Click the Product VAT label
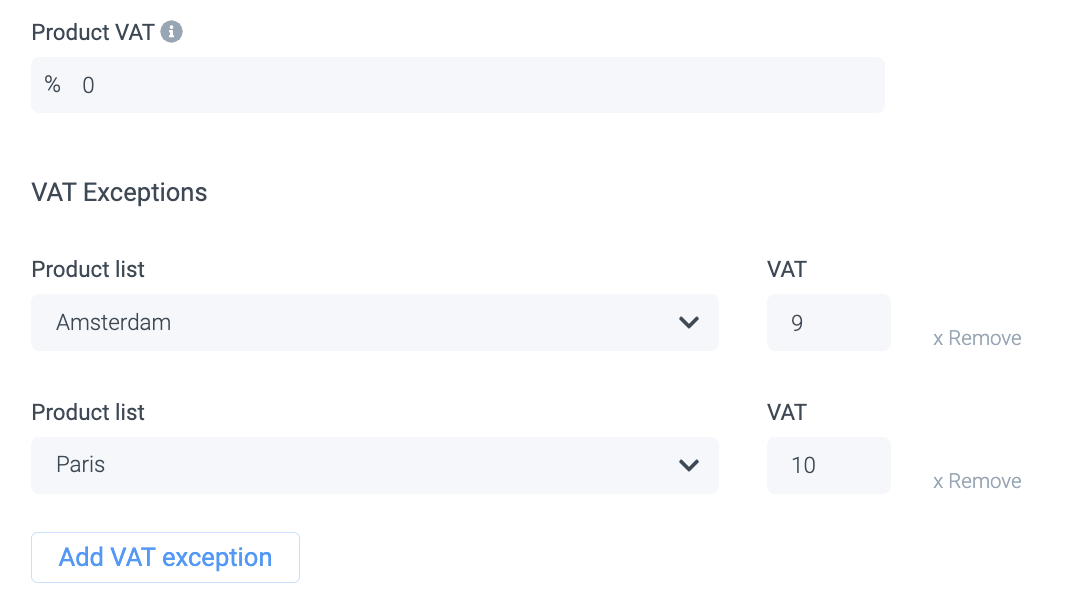1074x592 pixels. click(93, 33)
